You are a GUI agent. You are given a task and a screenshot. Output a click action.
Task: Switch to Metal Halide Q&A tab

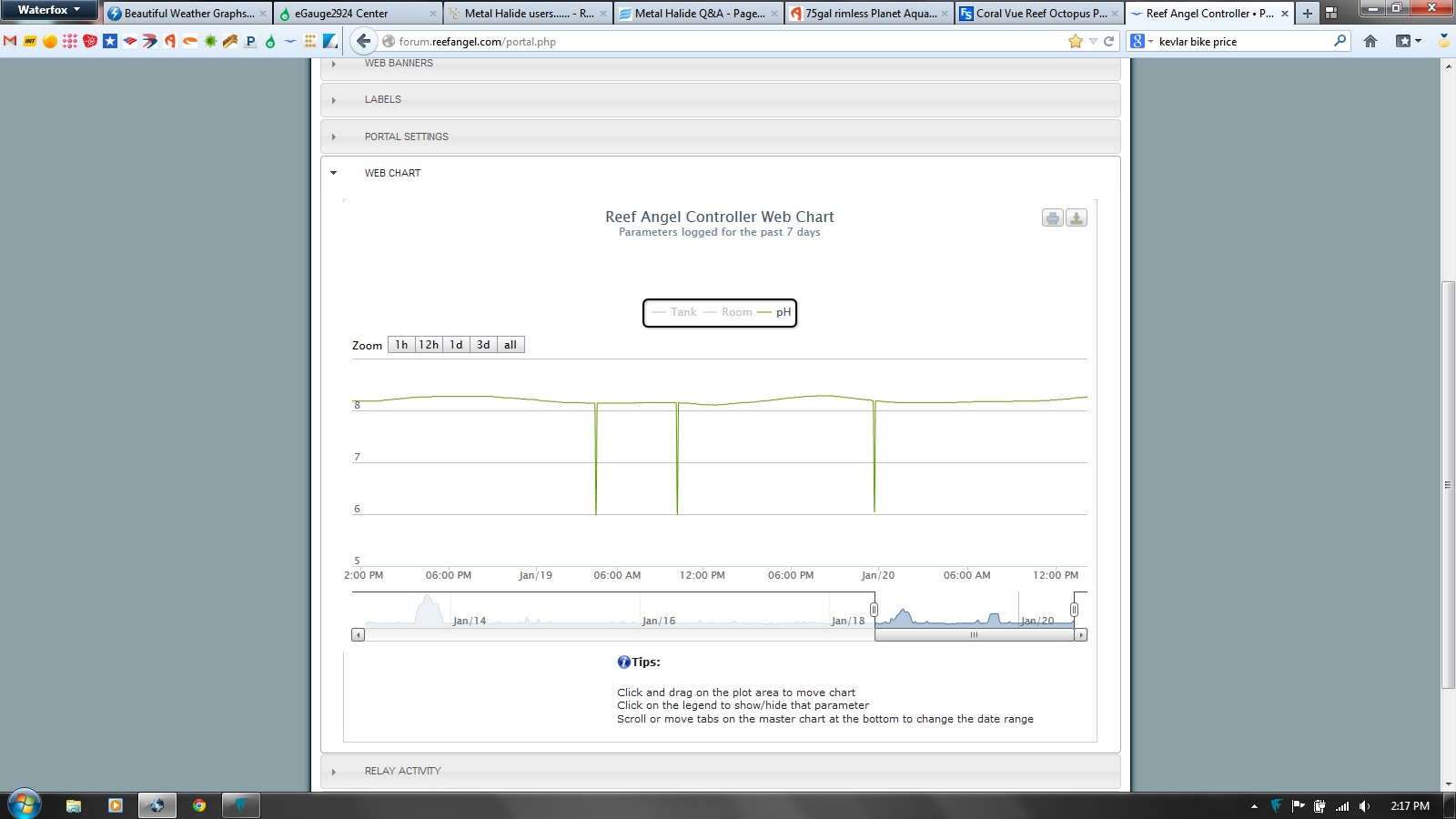pyautogui.click(x=698, y=14)
